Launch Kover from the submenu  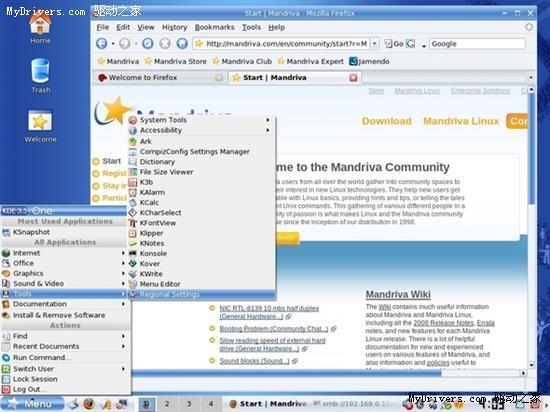tap(201, 263)
